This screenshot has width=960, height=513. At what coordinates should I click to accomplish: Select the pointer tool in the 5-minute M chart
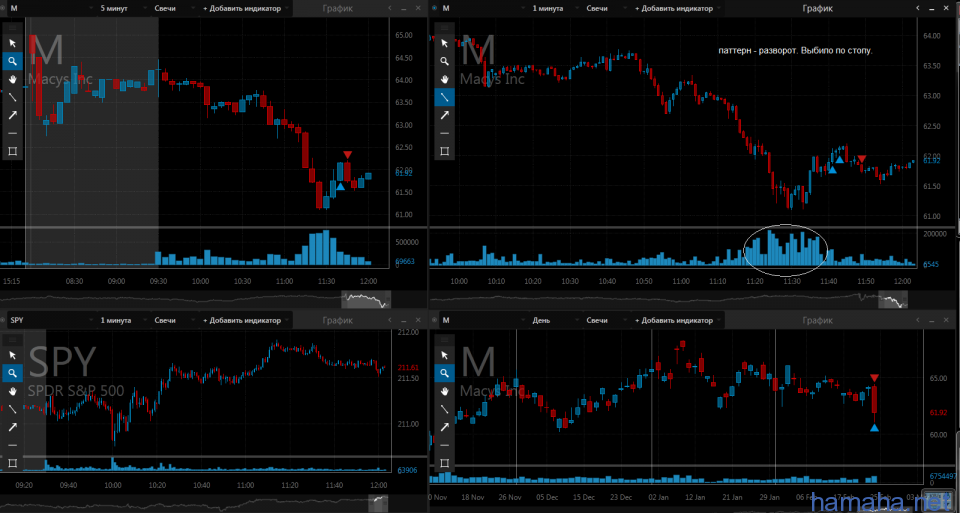click(x=12, y=43)
